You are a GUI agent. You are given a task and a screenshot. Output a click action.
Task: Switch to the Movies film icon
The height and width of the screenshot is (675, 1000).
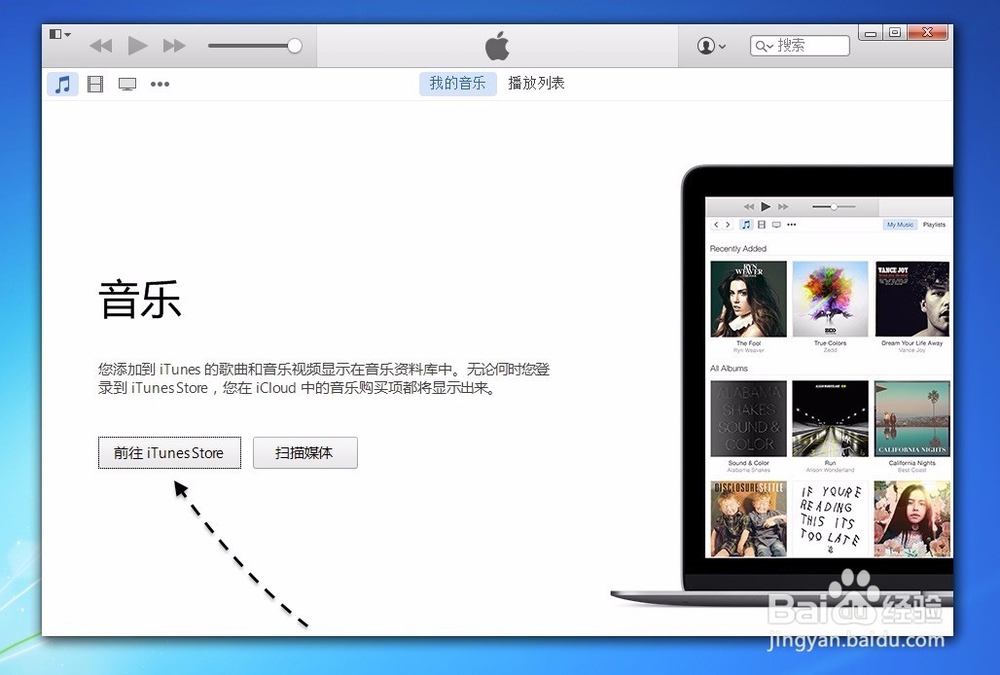[x=95, y=84]
